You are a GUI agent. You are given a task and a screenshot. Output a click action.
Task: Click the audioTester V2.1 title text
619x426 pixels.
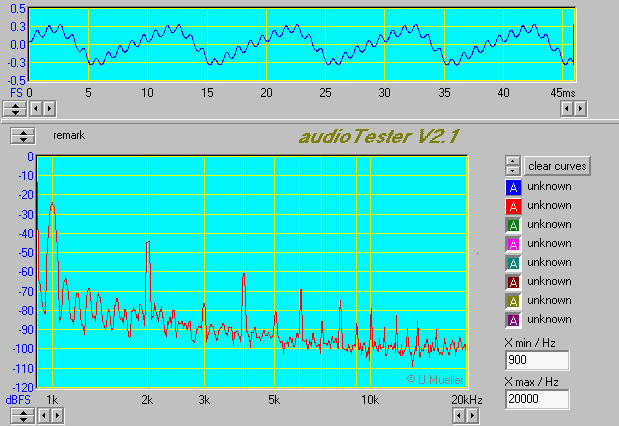(379, 137)
